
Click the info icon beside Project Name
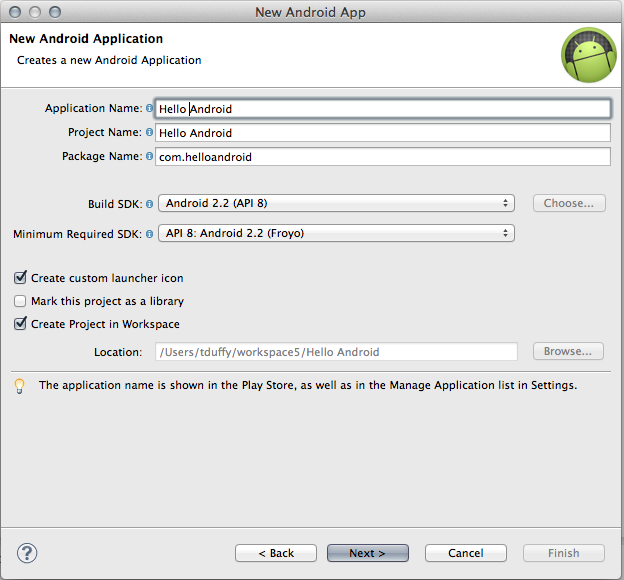tap(149, 132)
